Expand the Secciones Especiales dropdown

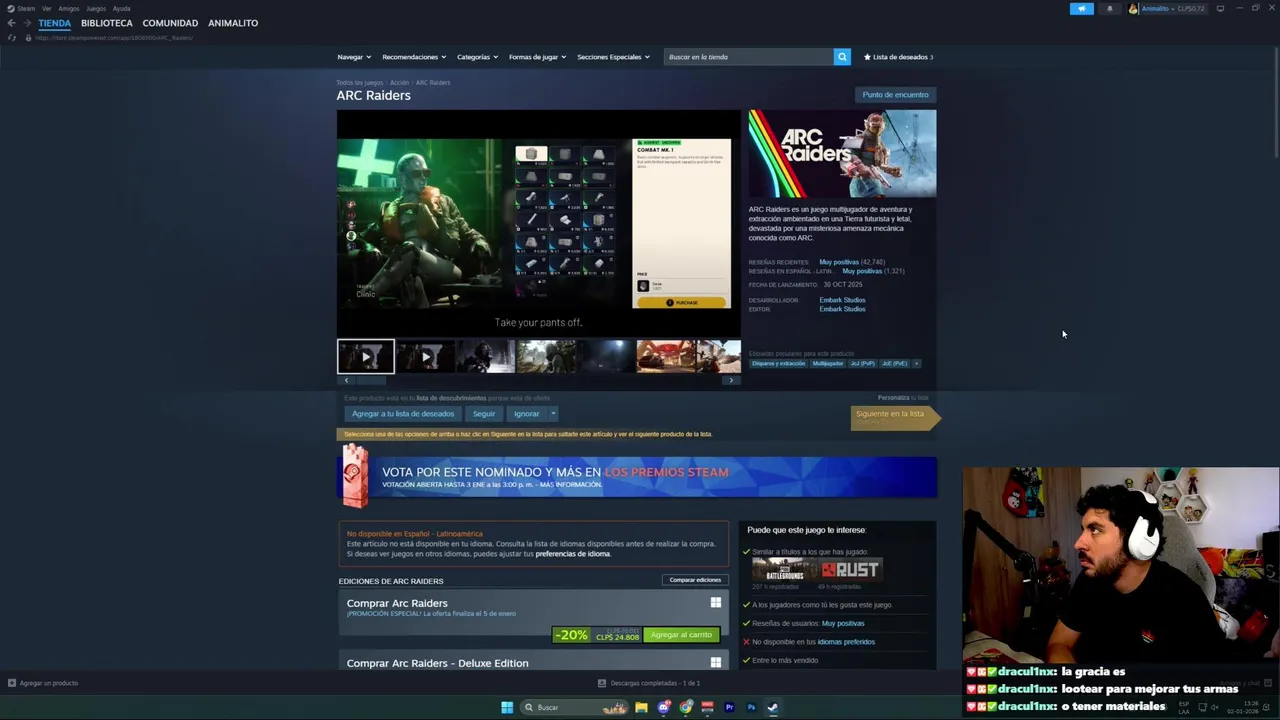click(613, 57)
